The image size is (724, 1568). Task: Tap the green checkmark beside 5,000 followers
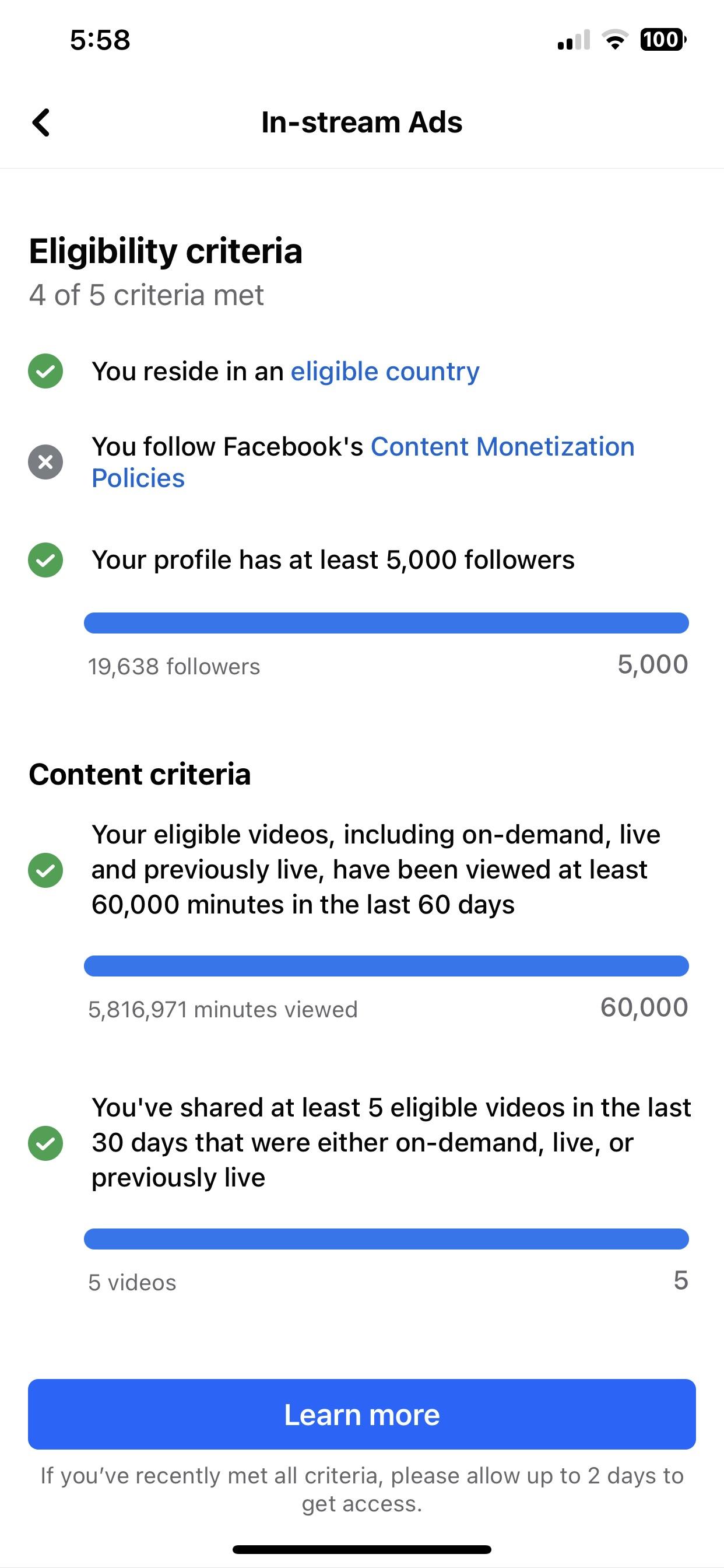click(x=45, y=559)
